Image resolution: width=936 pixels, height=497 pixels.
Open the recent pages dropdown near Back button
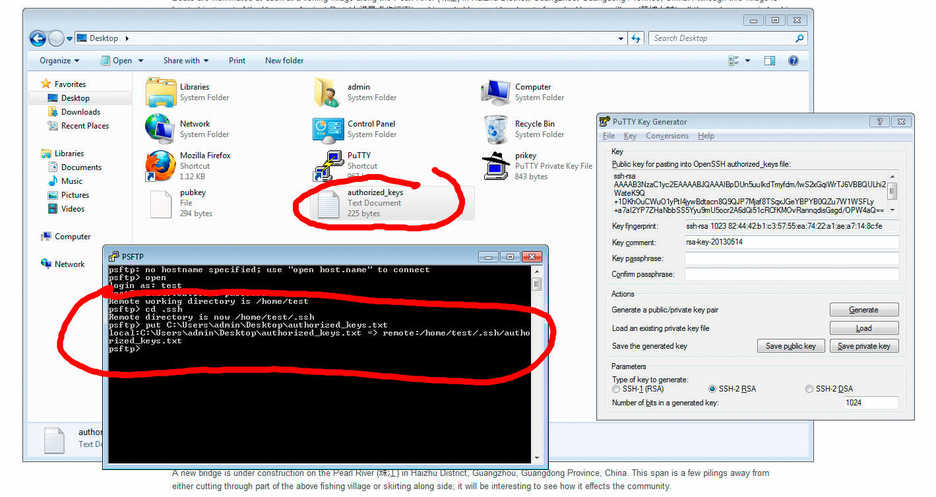[x=69, y=39]
